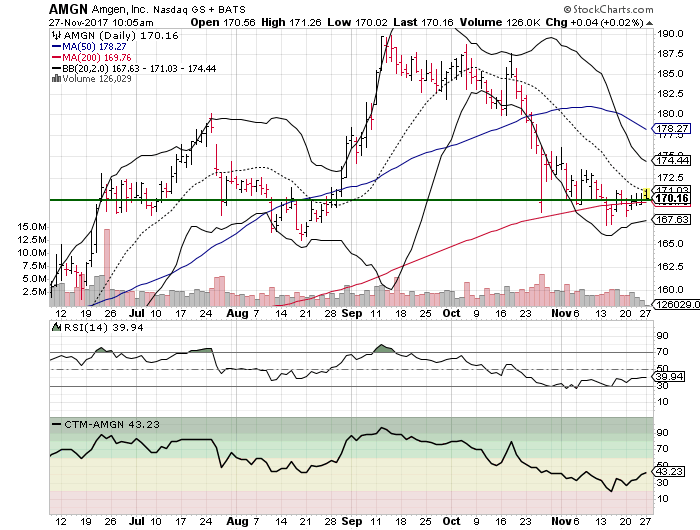Viewport: 700px width, 530px height.
Task: Click the 174.44 upper band price tag
Action: [672, 160]
